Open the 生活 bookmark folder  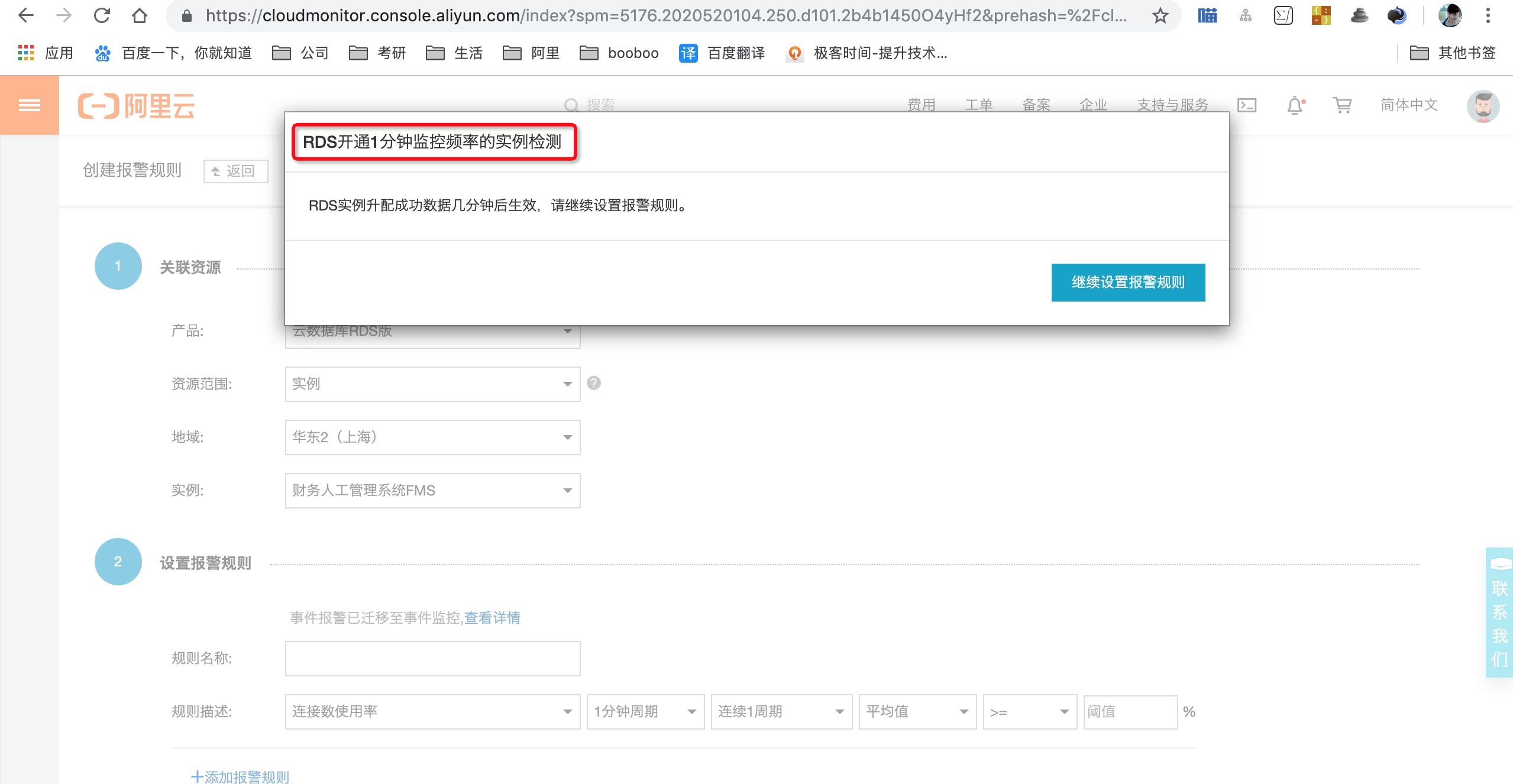point(454,53)
